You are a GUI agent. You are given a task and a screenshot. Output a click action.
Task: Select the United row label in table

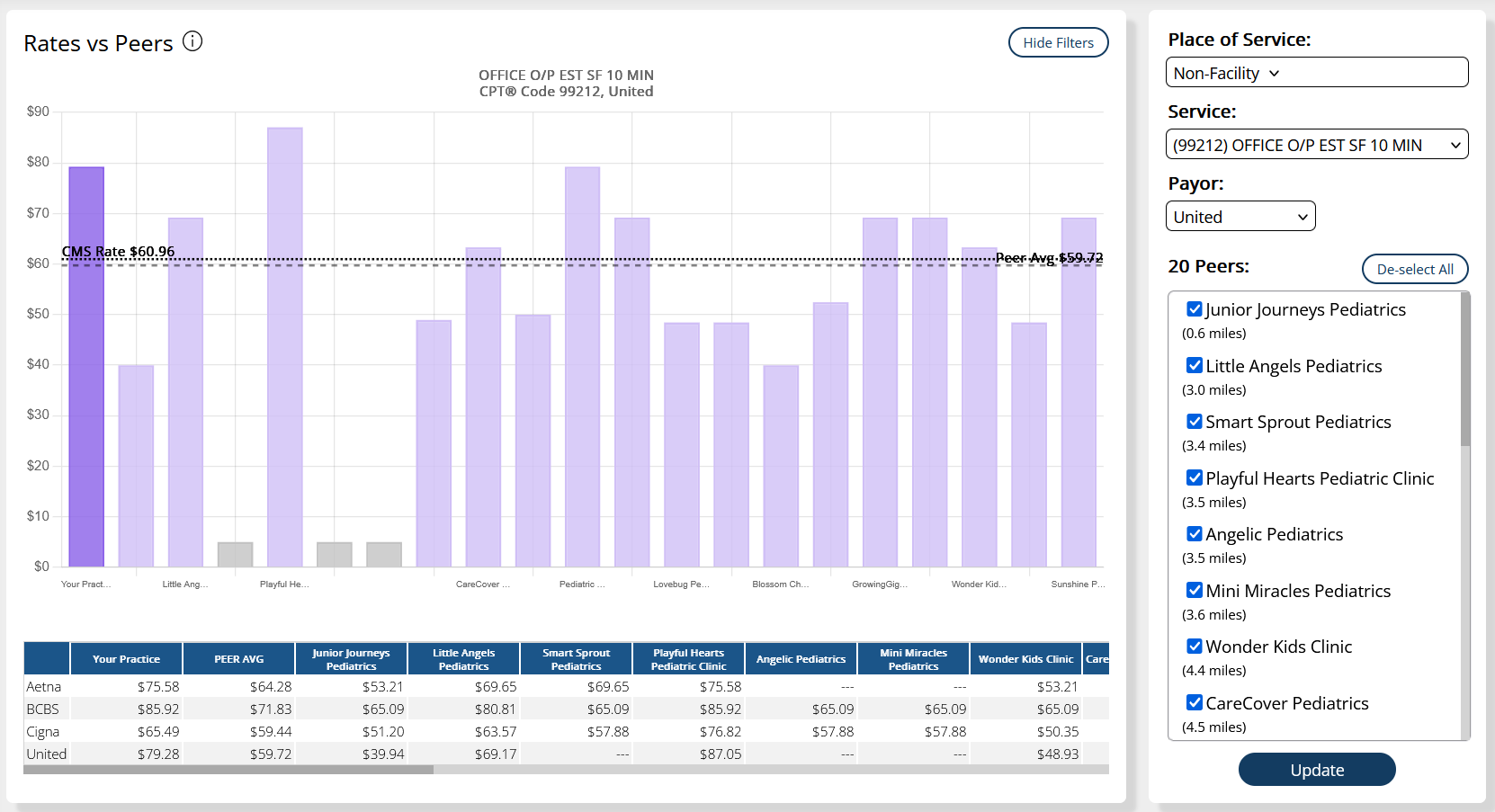pyautogui.click(x=47, y=754)
